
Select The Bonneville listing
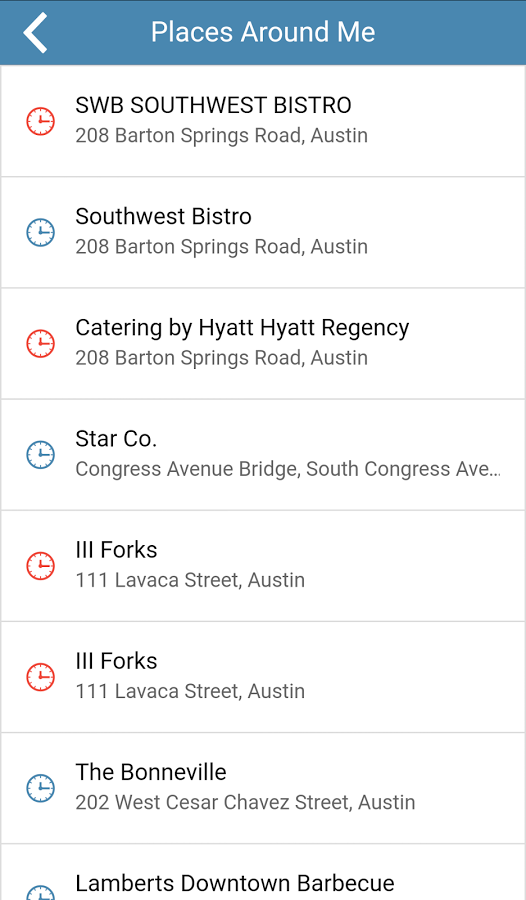[263, 788]
